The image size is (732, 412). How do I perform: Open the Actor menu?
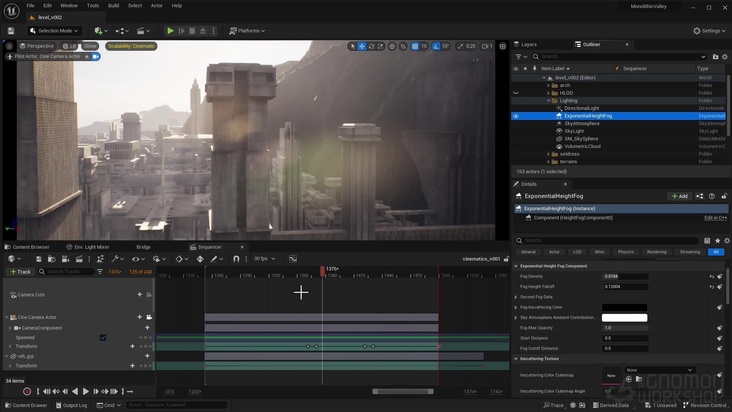(x=156, y=6)
